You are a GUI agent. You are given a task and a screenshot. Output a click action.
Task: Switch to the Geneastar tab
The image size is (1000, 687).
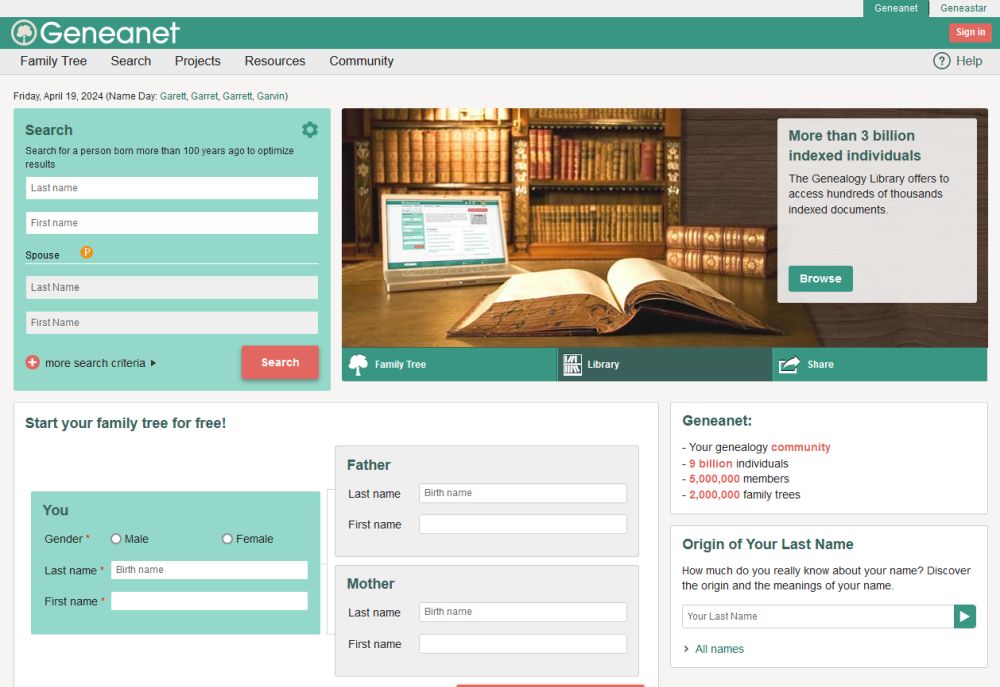963,8
